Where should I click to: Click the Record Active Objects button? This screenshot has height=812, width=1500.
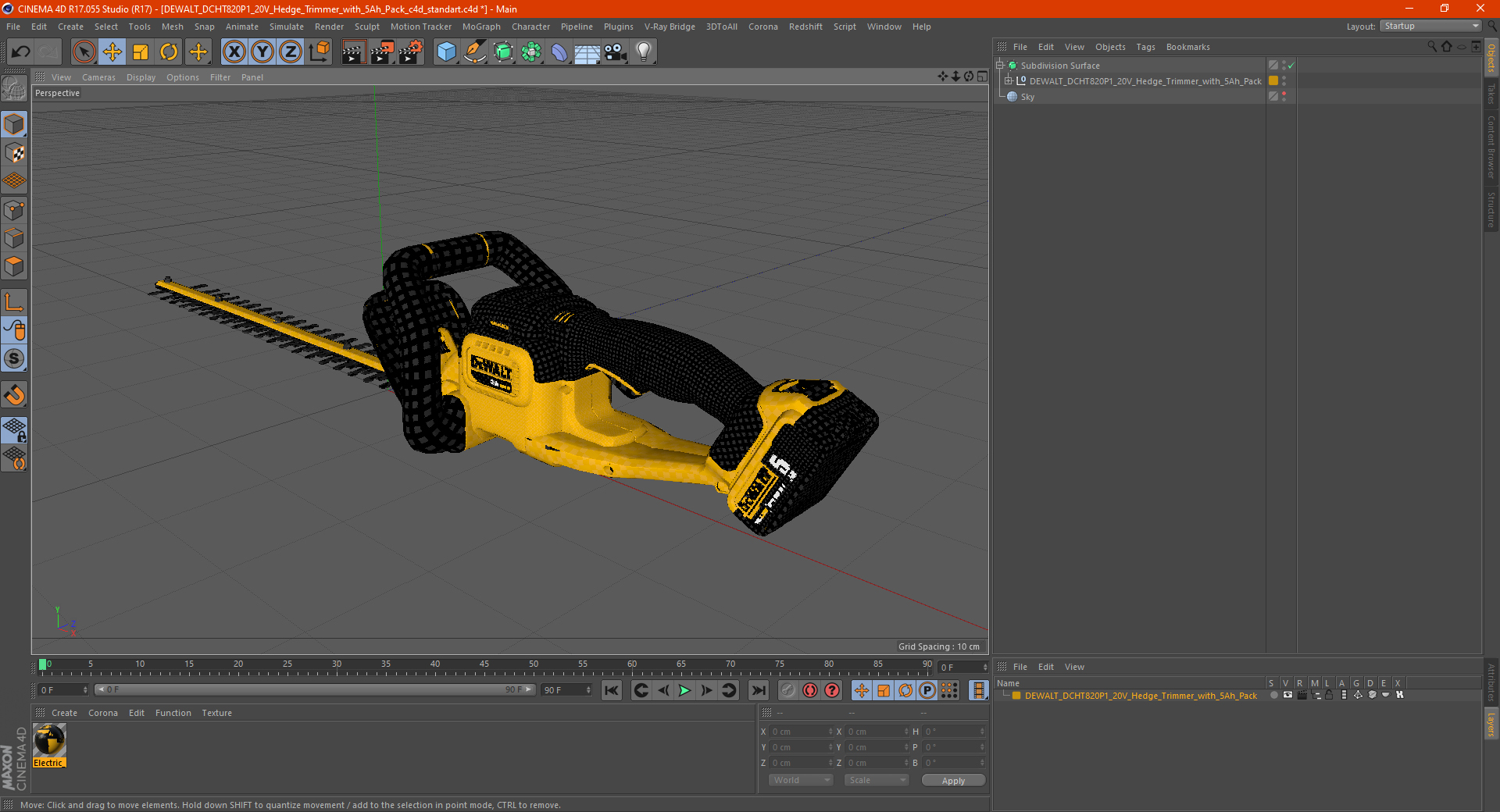787,690
